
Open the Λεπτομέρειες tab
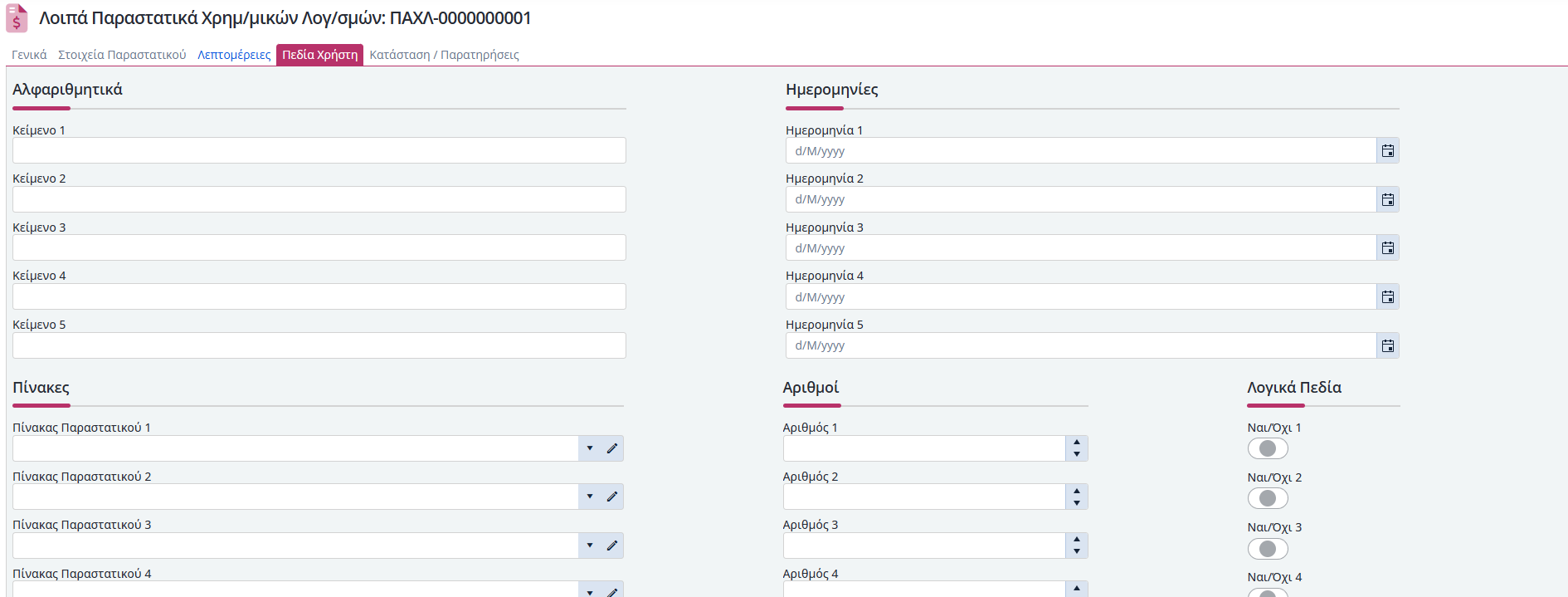pos(234,55)
